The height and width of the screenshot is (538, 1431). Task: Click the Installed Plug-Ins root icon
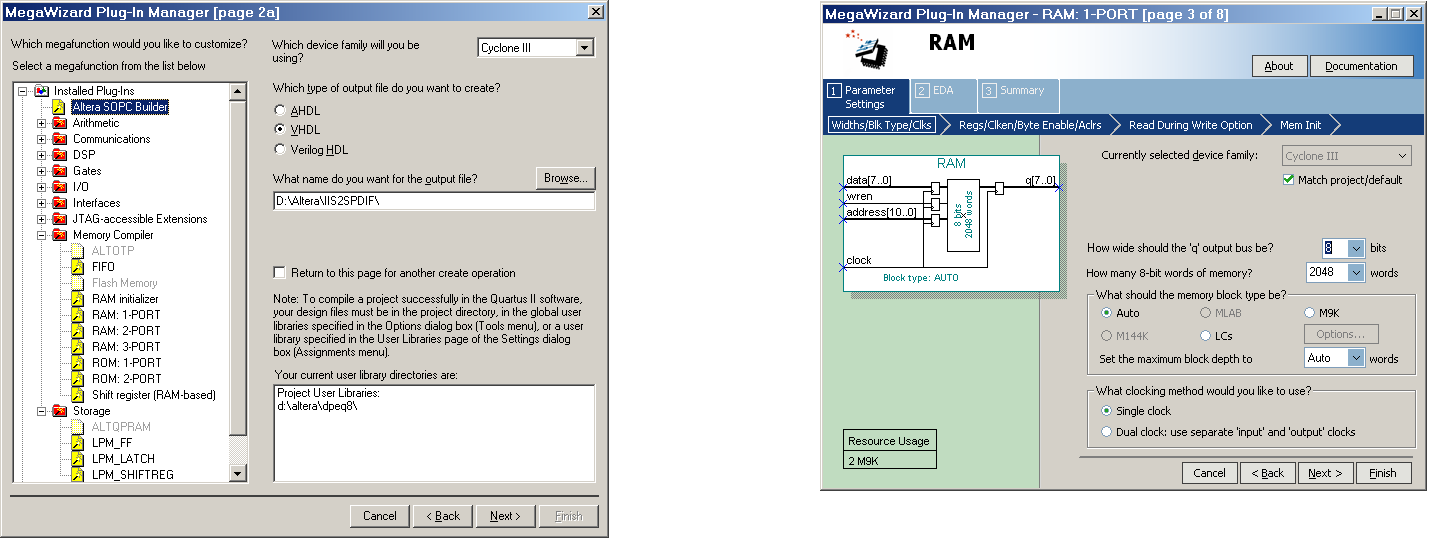pyautogui.click(x=41, y=91)
